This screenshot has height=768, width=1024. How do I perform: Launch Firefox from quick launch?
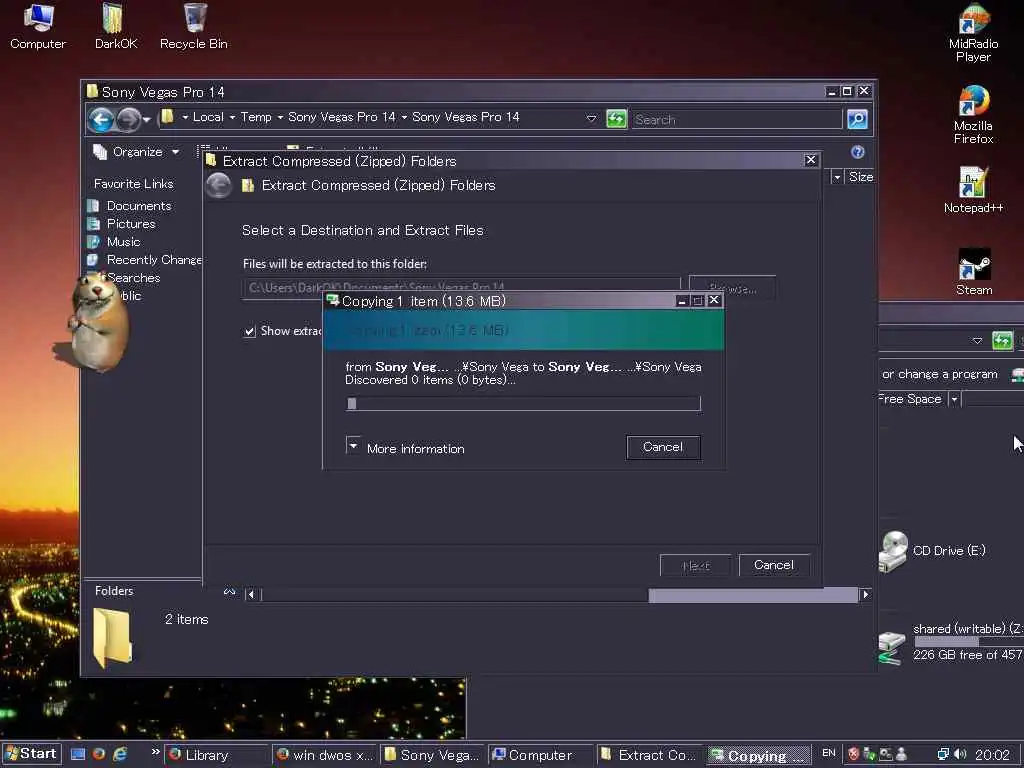click(99, 754)
